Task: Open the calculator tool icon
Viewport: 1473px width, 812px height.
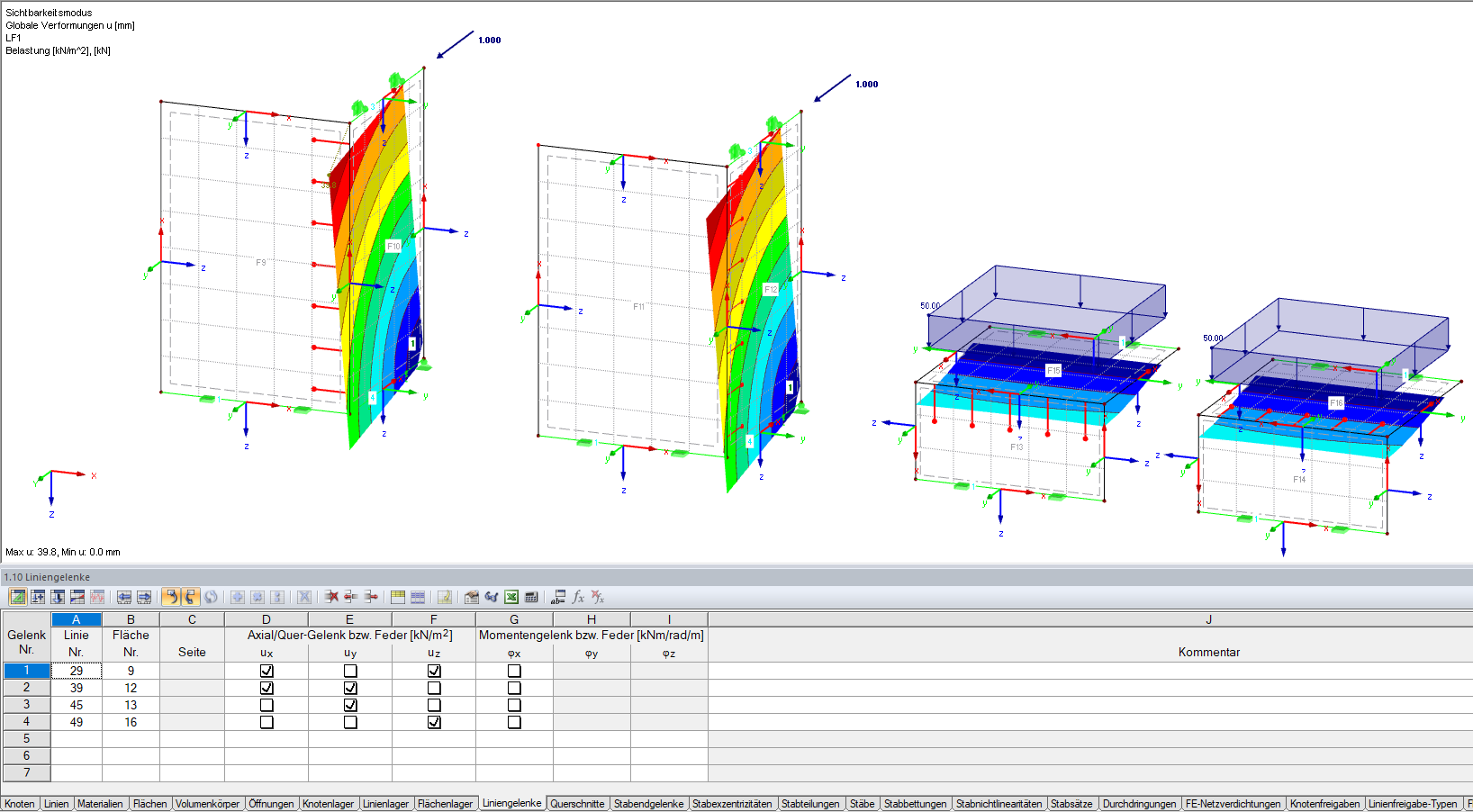Action: click(530, 596)
